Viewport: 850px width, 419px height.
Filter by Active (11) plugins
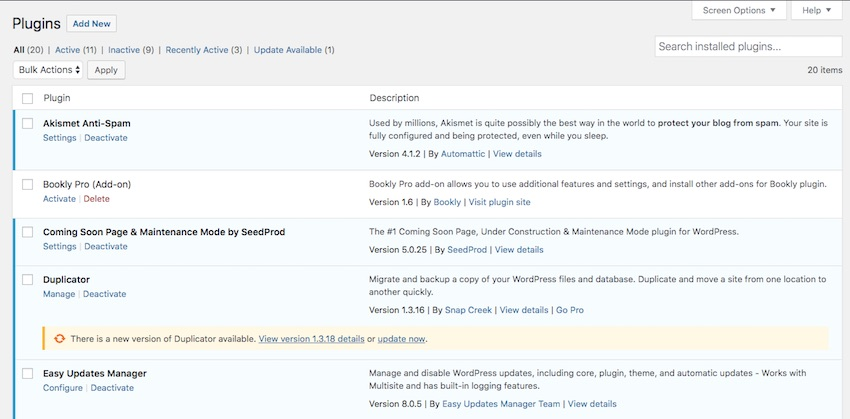pyautogui.click(x=76, y=50)
